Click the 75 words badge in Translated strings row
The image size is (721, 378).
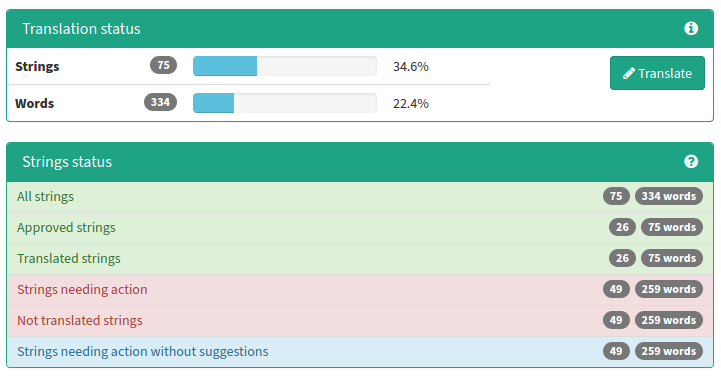point(672,258)
